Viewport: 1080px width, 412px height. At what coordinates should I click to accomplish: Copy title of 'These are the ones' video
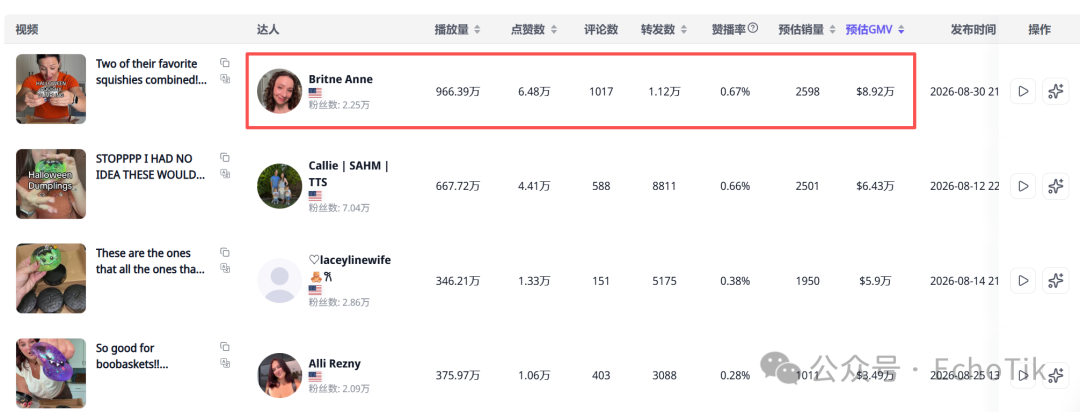pos(225,252)
